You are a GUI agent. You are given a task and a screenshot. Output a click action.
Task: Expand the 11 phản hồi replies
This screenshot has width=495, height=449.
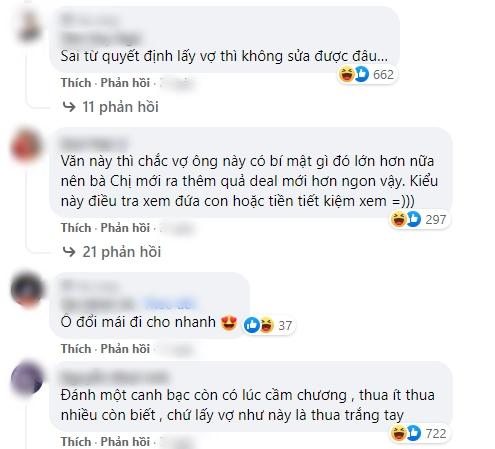[x=120, y=107]
